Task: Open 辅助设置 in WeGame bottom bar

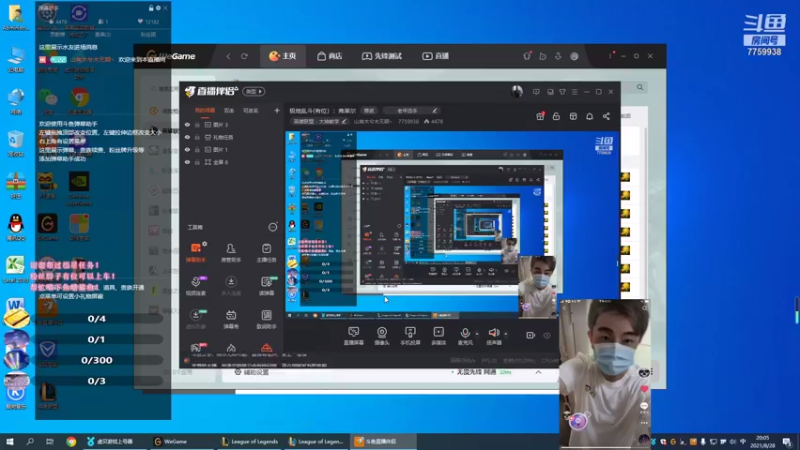Action: (251, 372)
